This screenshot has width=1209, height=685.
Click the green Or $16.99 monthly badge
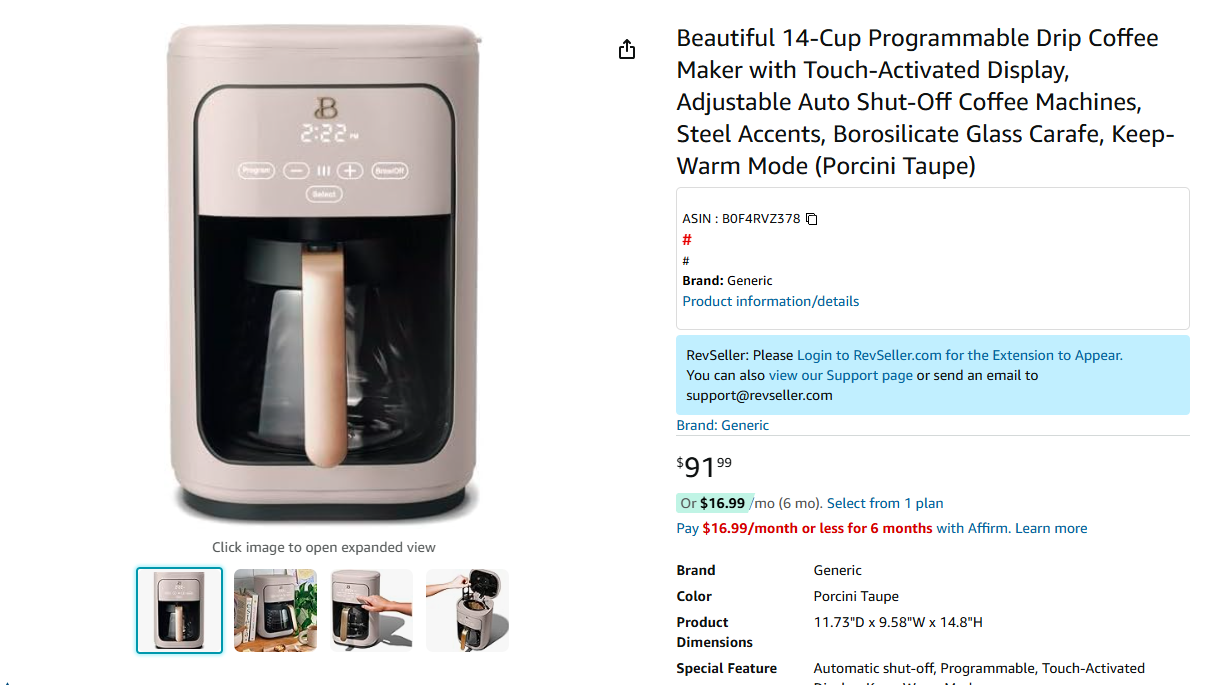click(712, 503)
